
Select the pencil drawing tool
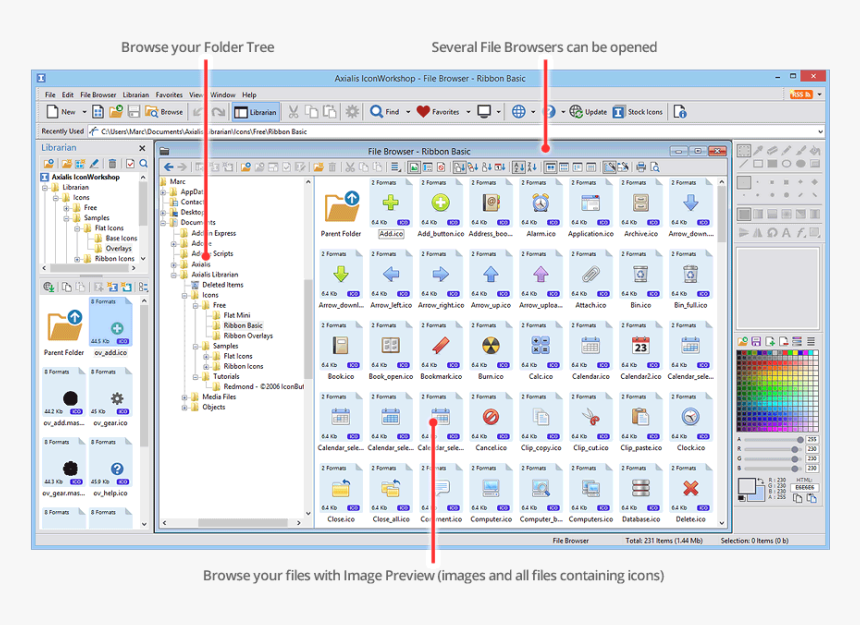(787, 150)
